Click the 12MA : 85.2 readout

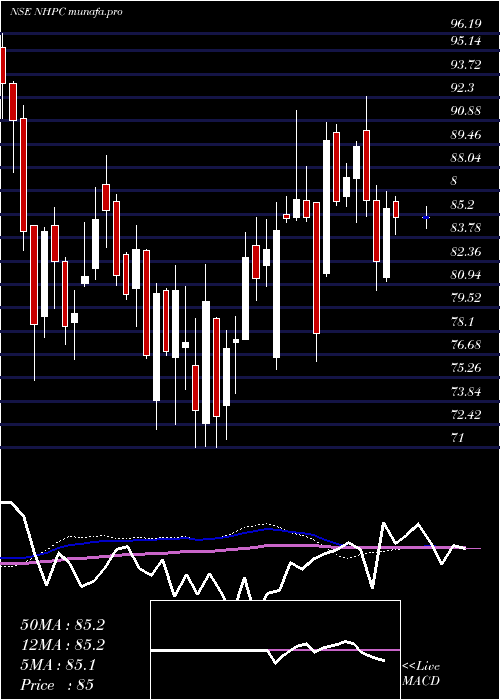pyautogui.click(x=62, y=645)
